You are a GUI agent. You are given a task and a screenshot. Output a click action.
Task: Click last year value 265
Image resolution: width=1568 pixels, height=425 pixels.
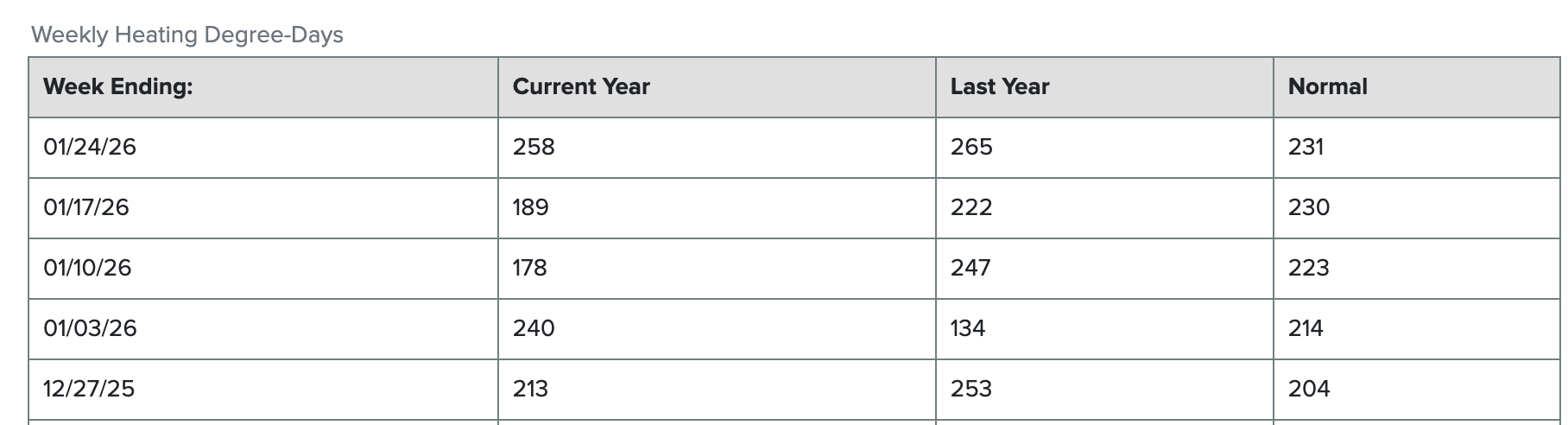971,148
